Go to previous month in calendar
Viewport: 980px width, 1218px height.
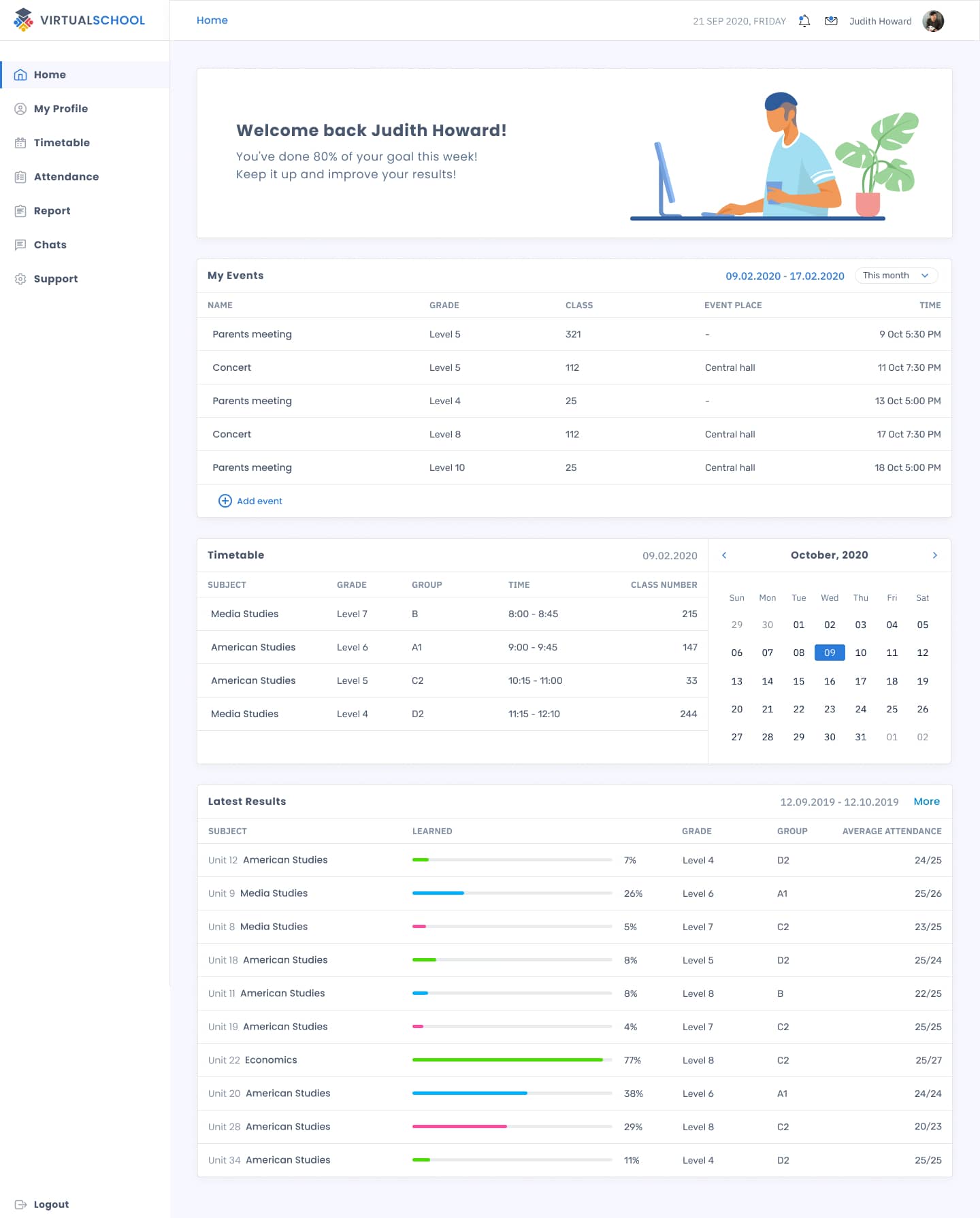[x=724, y=555]
